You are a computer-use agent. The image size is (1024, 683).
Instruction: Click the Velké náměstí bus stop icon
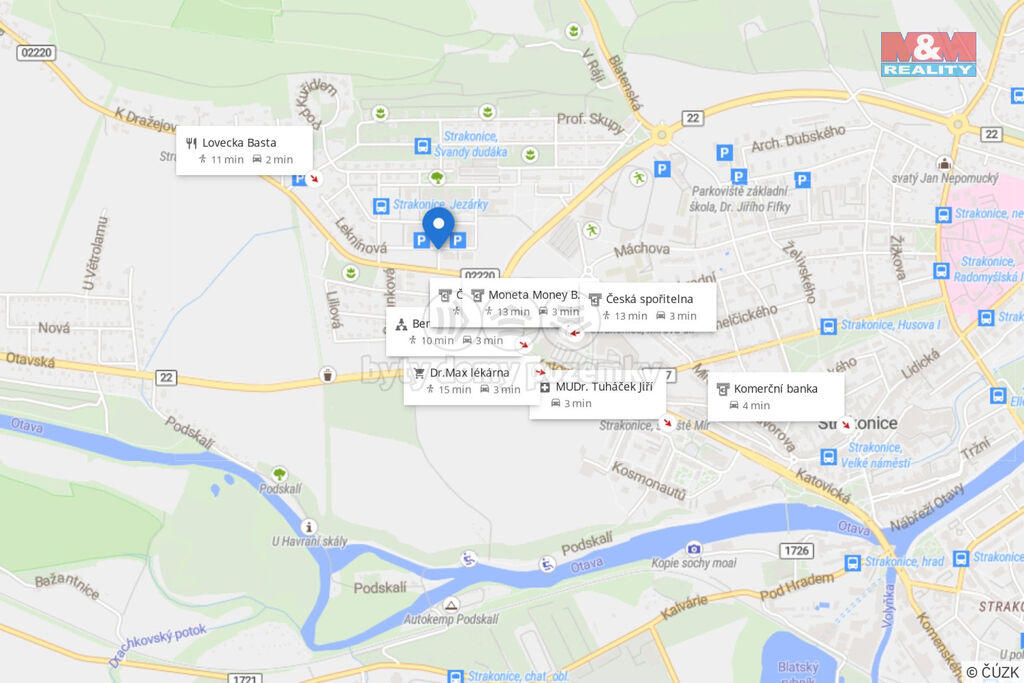tap(828, 456)
